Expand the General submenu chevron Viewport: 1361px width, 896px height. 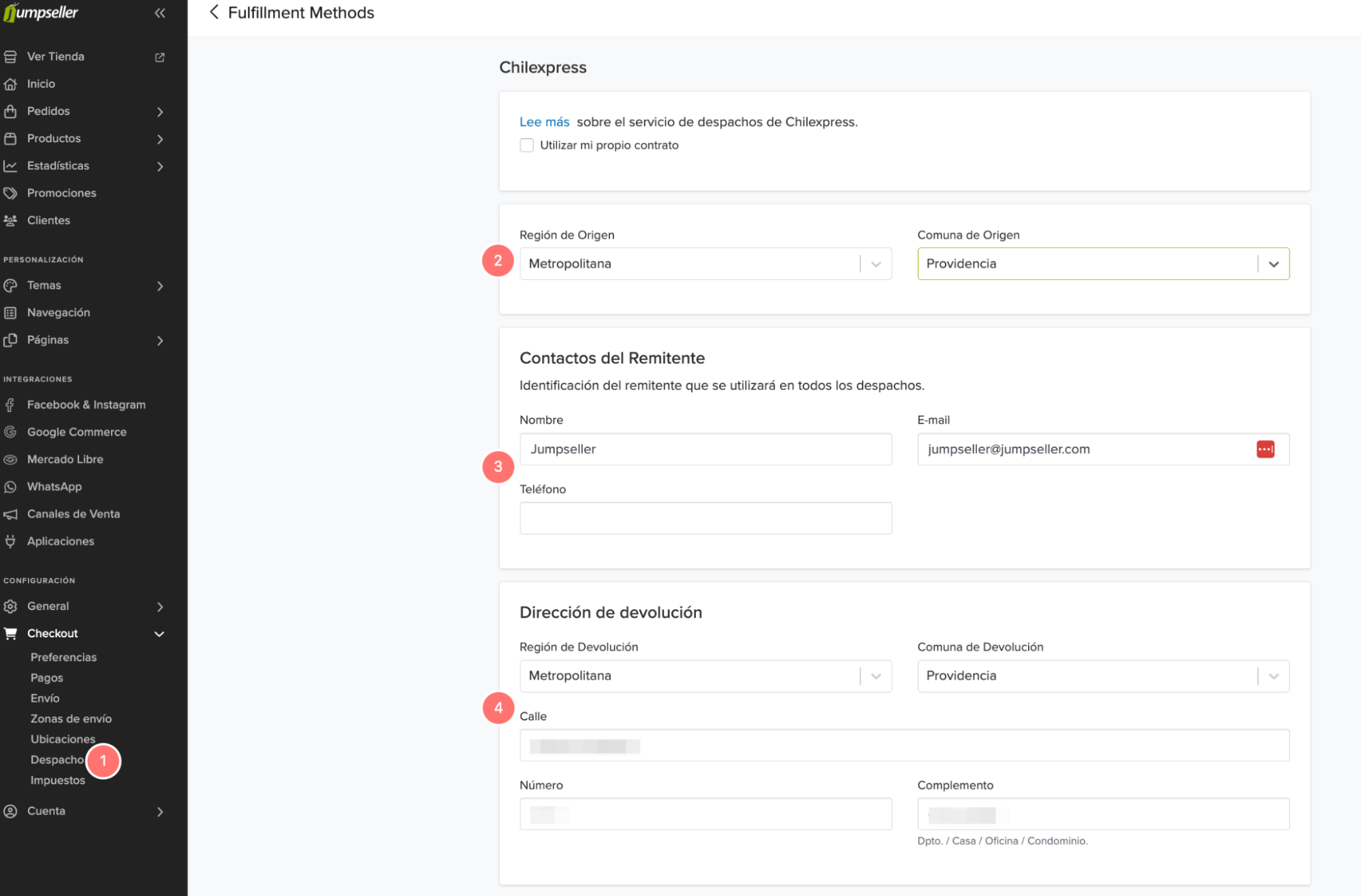[160, 607]
